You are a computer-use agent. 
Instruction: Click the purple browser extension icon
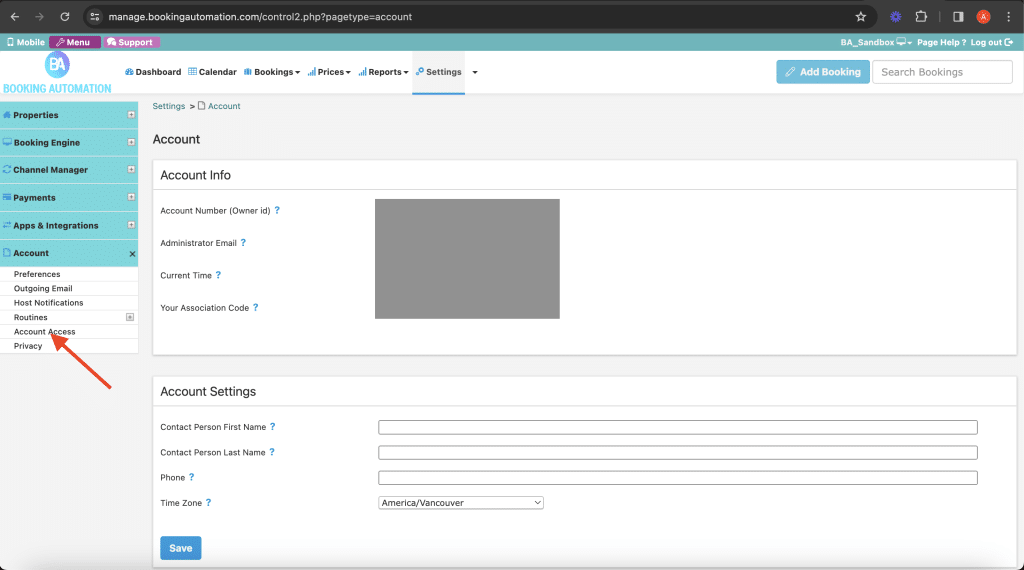pyautogui.click(x=895, y=17)
